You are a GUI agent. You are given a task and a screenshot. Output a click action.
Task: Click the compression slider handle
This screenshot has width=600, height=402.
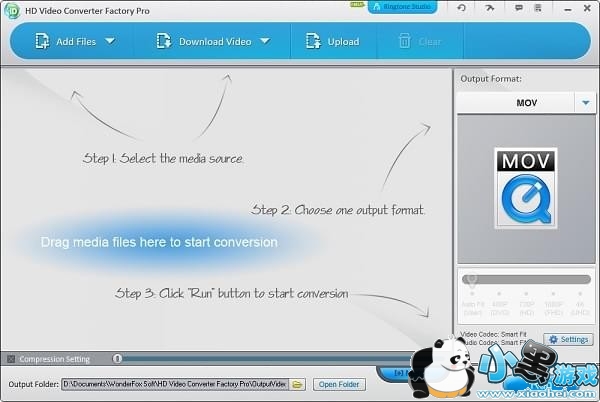117,358
